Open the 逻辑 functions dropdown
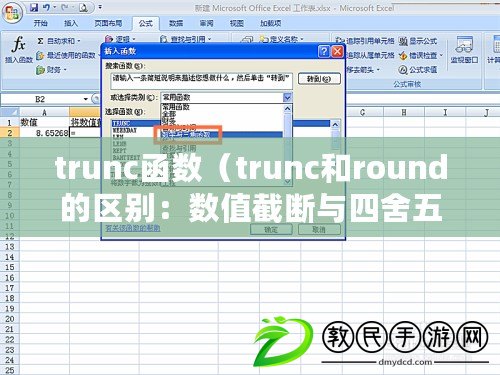The height and width of the screenshot is (375, 500). coord(120,39)
